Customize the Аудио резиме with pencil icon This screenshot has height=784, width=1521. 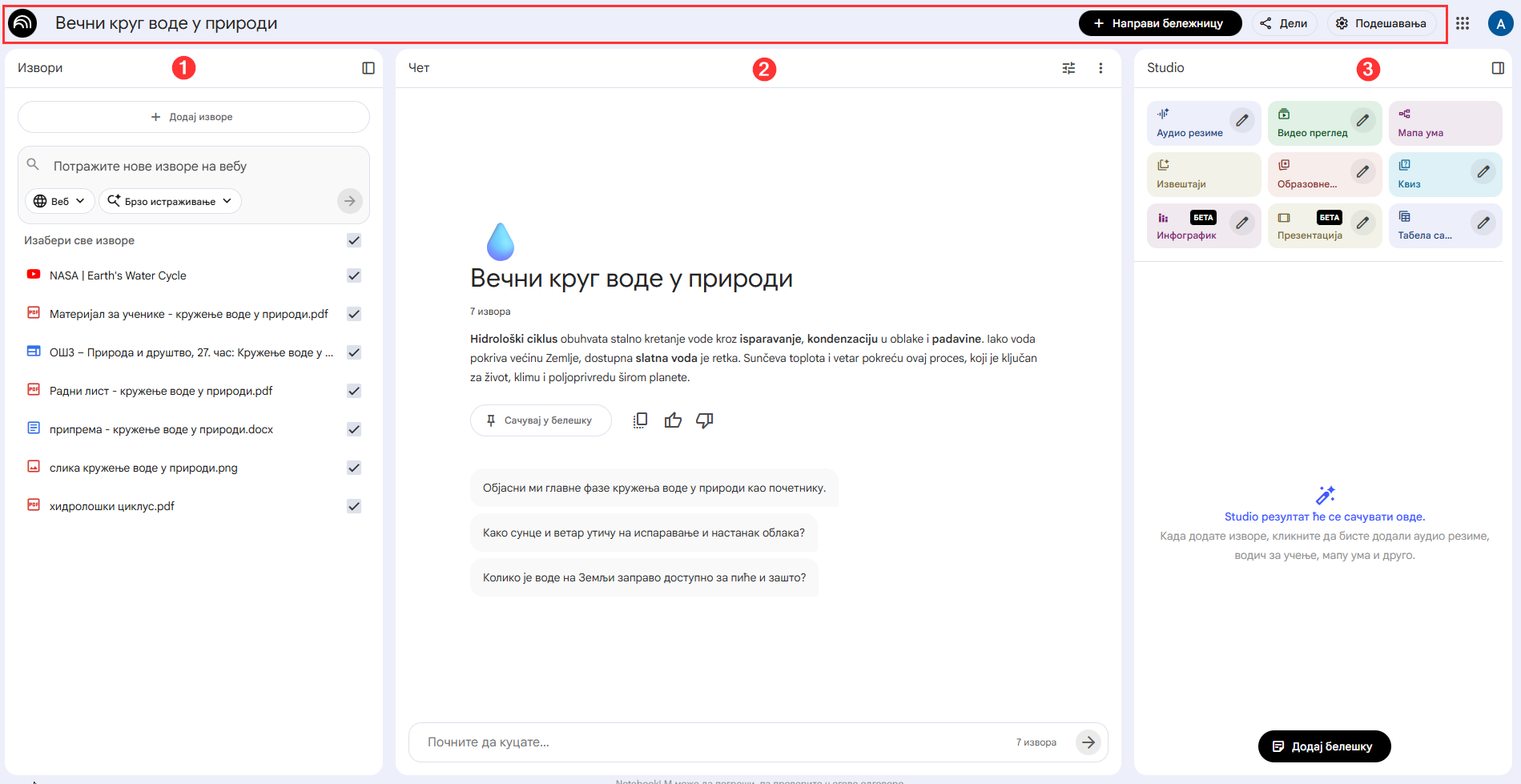(x=1241, y=121)
